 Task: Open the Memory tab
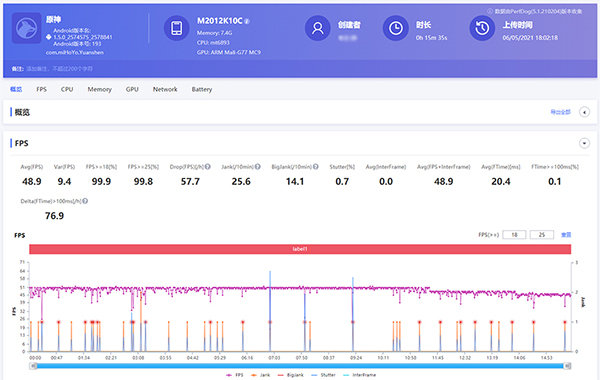(x=99, y=89)
